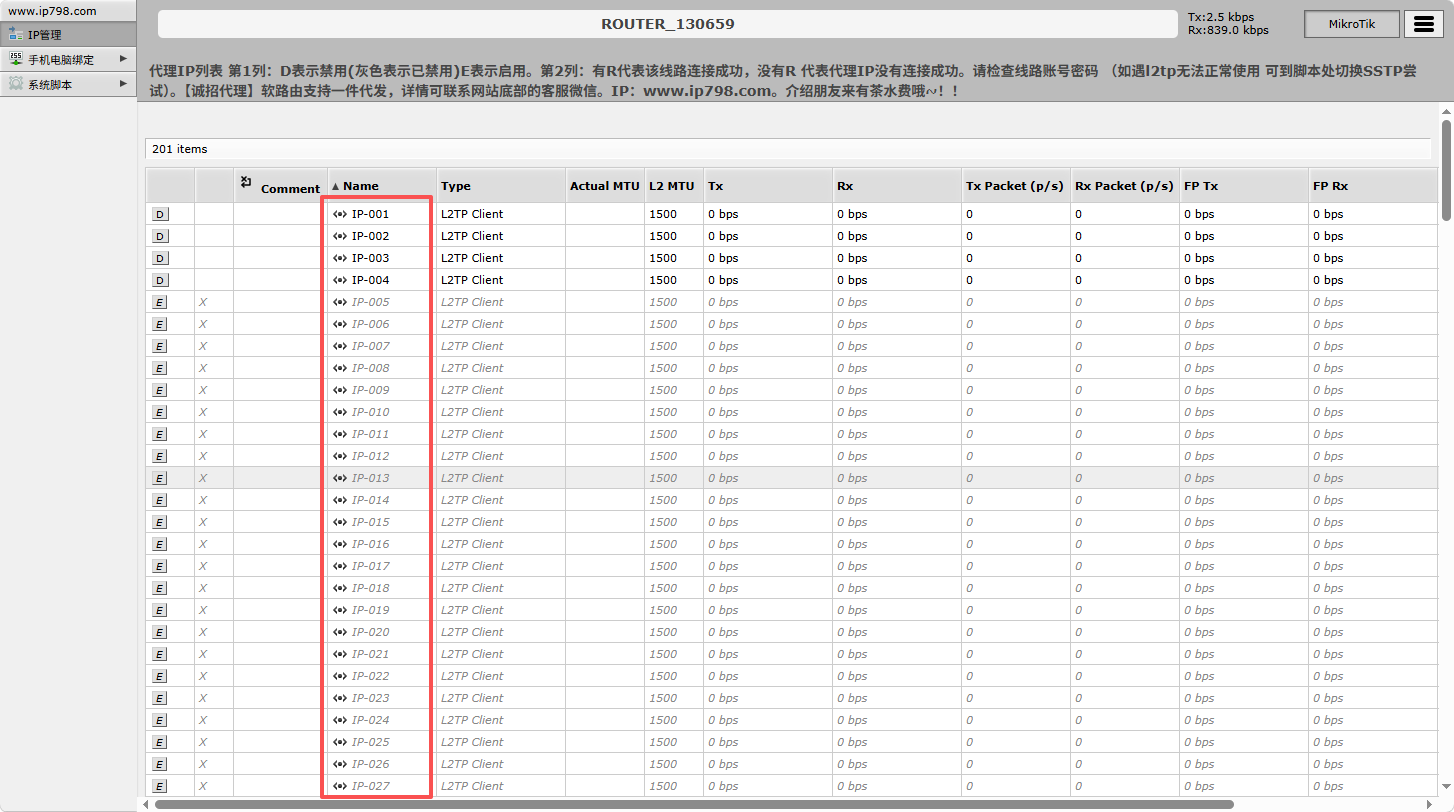Screen dimensions: 1454x812
Task: Click the interface icon of IP-016
Action: (x=340, y=544)
